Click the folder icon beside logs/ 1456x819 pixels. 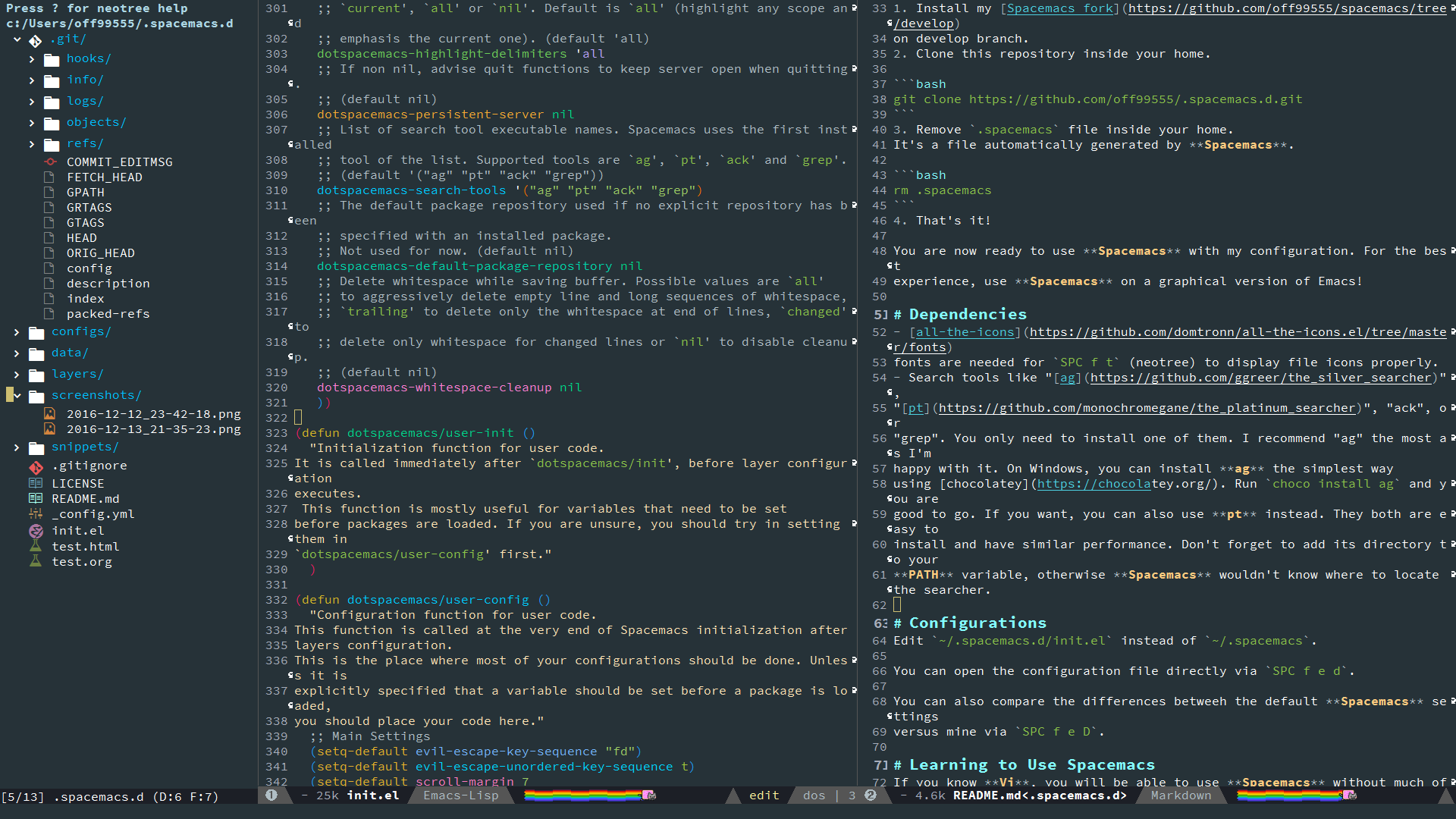pos(52,102)
